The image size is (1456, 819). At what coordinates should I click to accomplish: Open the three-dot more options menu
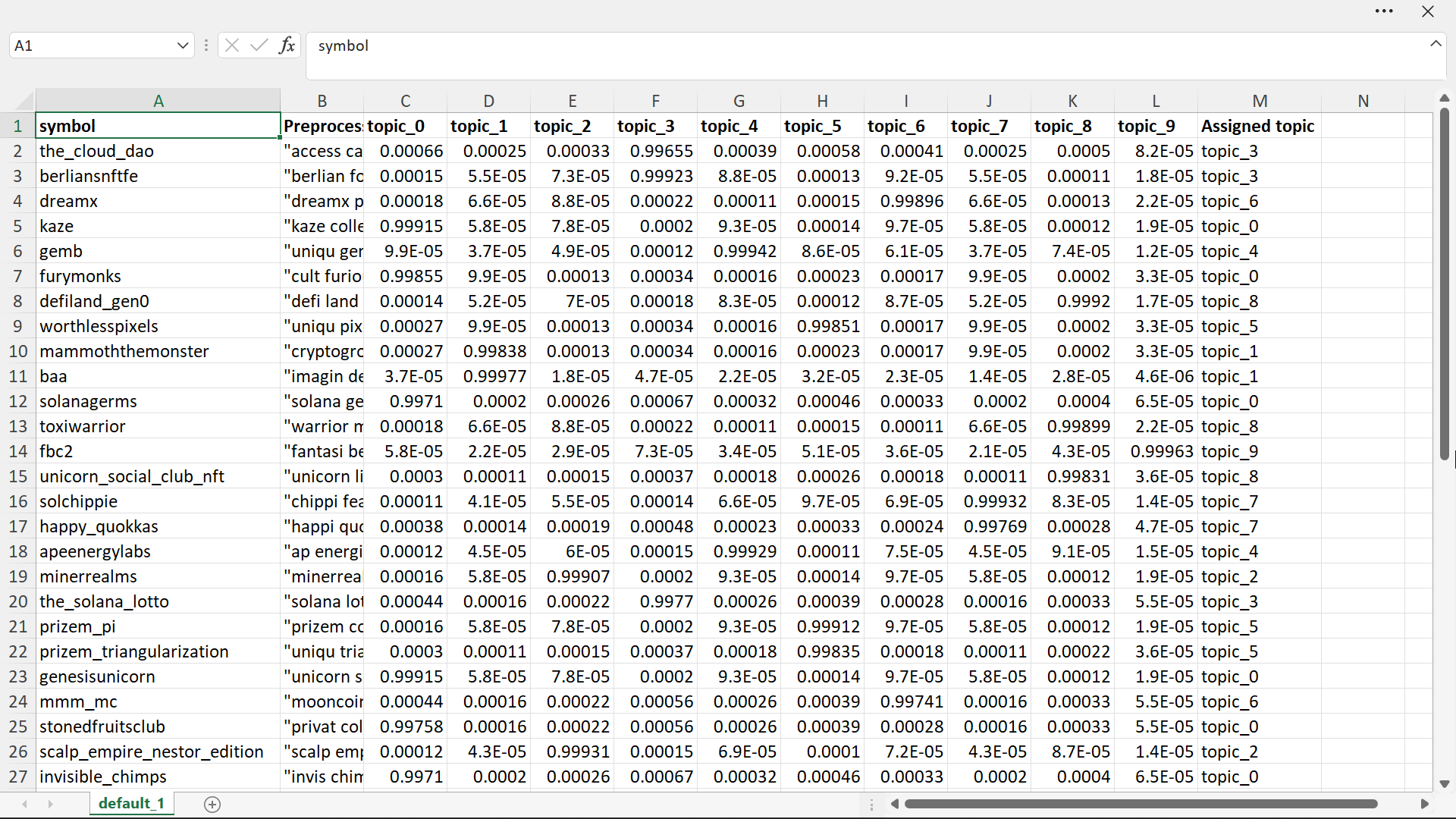(1384, 11)
